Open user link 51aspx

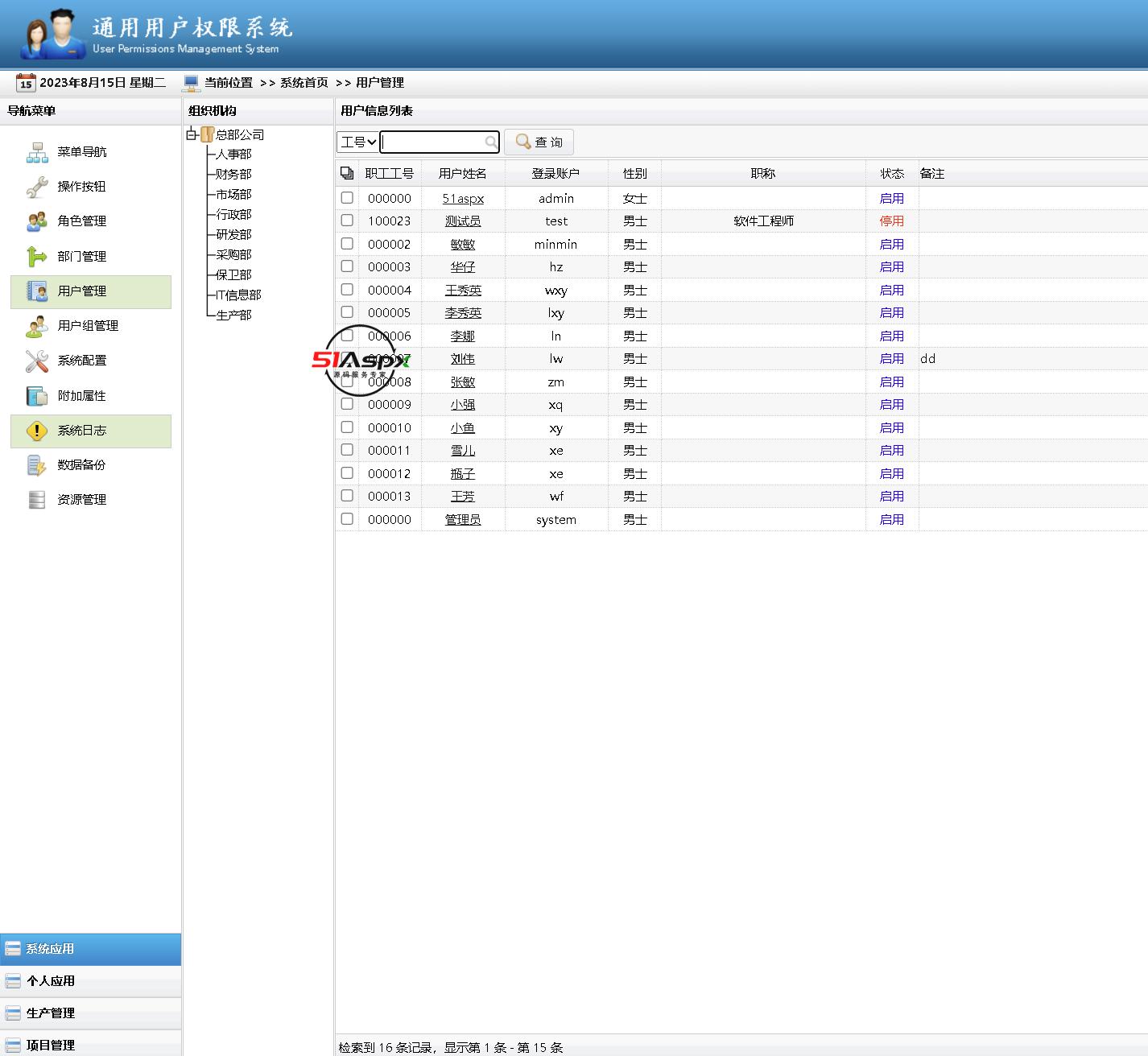[463, 199]
